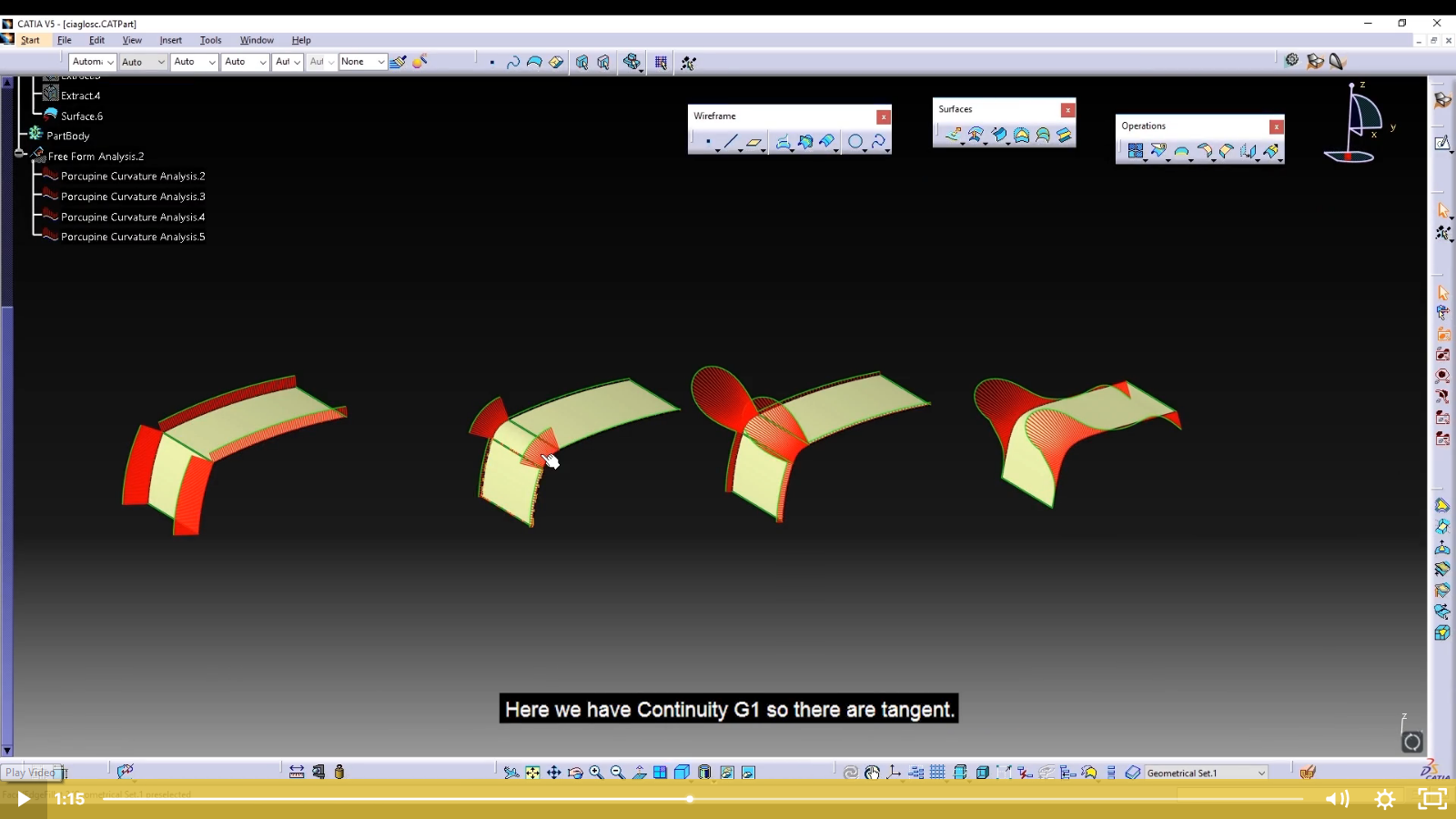Open the Geometrical Set.1 dropdown
This screenshot has width=1456, height=819.
[1261, 773]
